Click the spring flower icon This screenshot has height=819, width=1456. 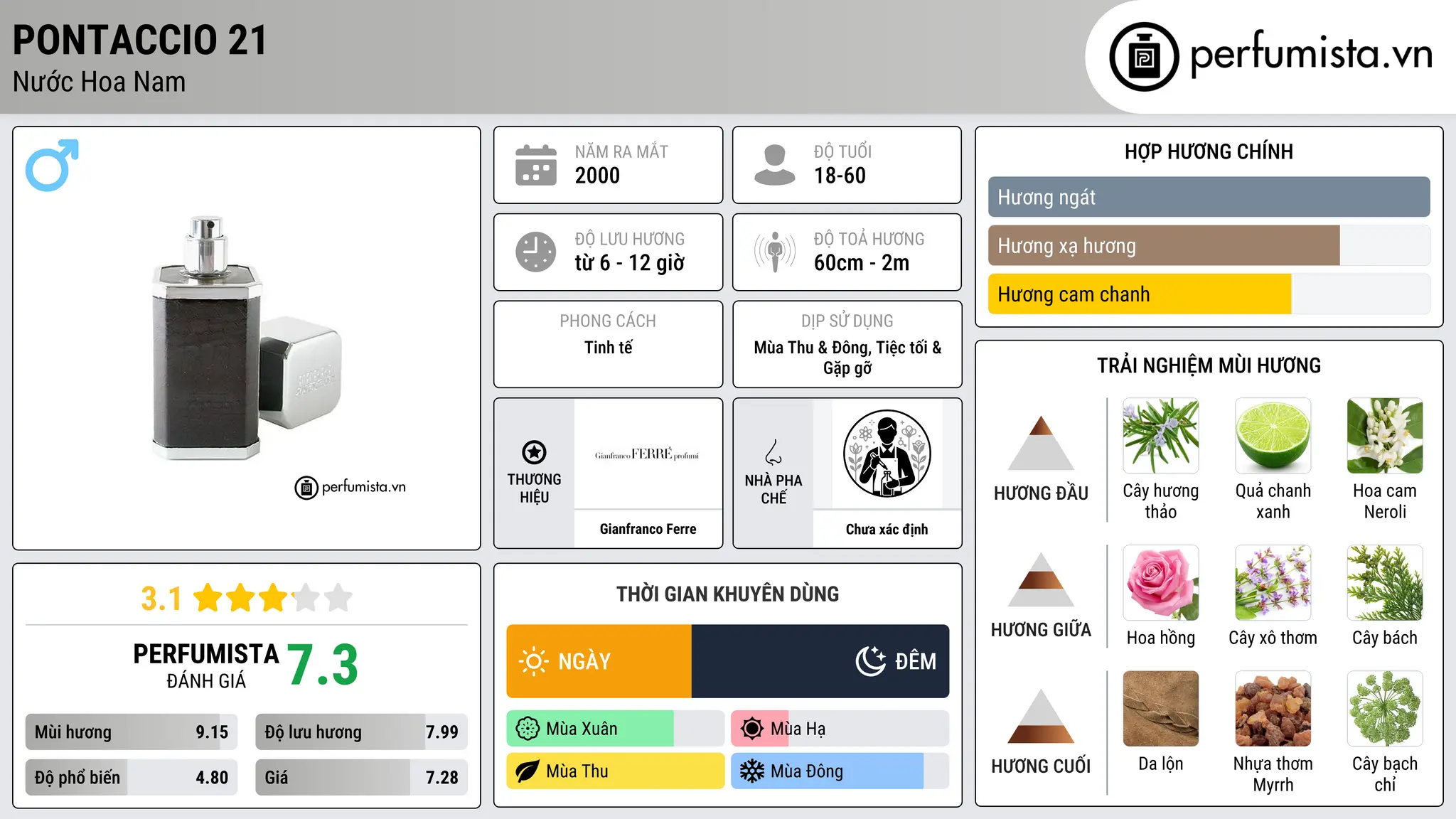click(x=528, y=729)
